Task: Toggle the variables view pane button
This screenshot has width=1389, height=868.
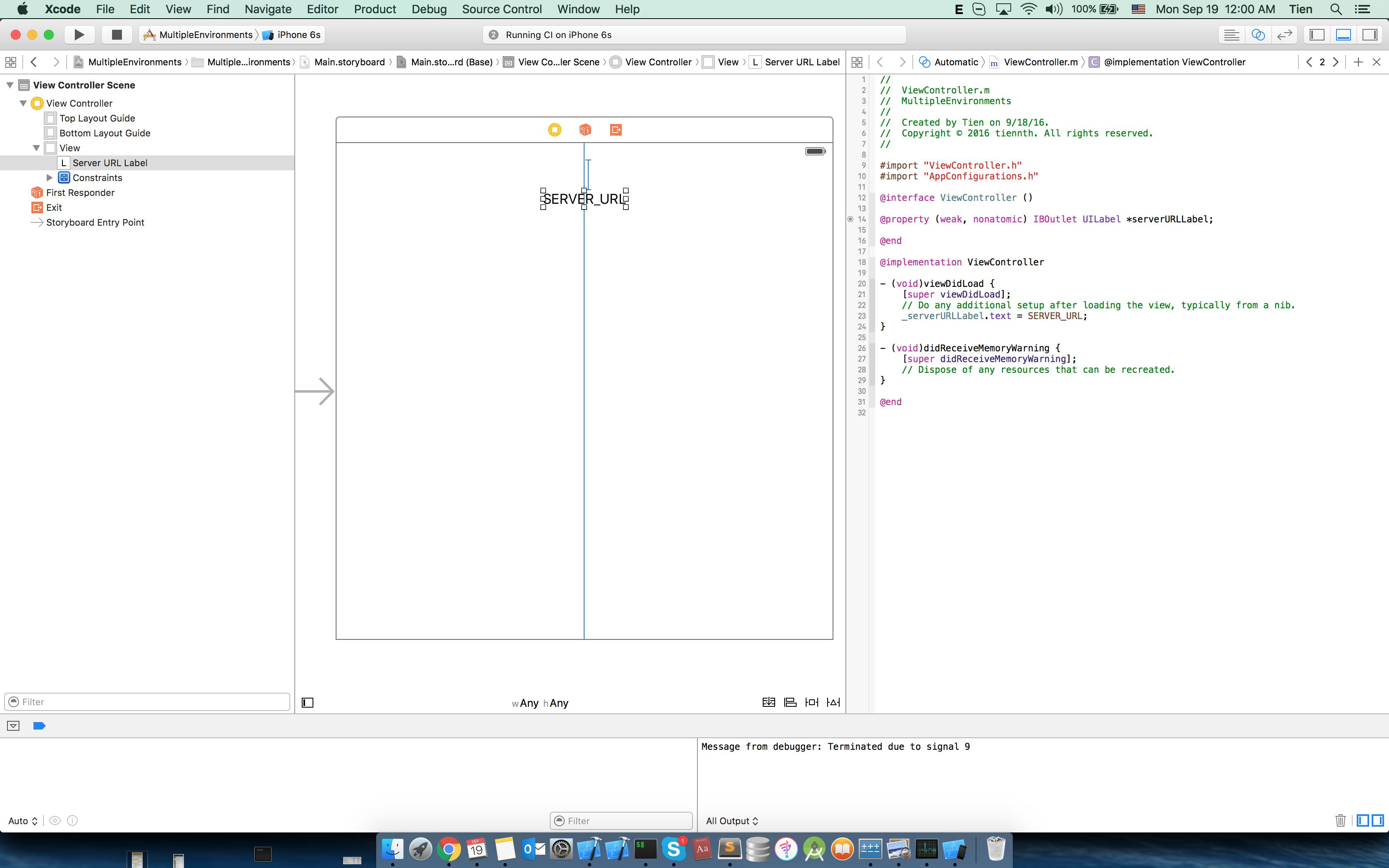Action: [1363, 820]
